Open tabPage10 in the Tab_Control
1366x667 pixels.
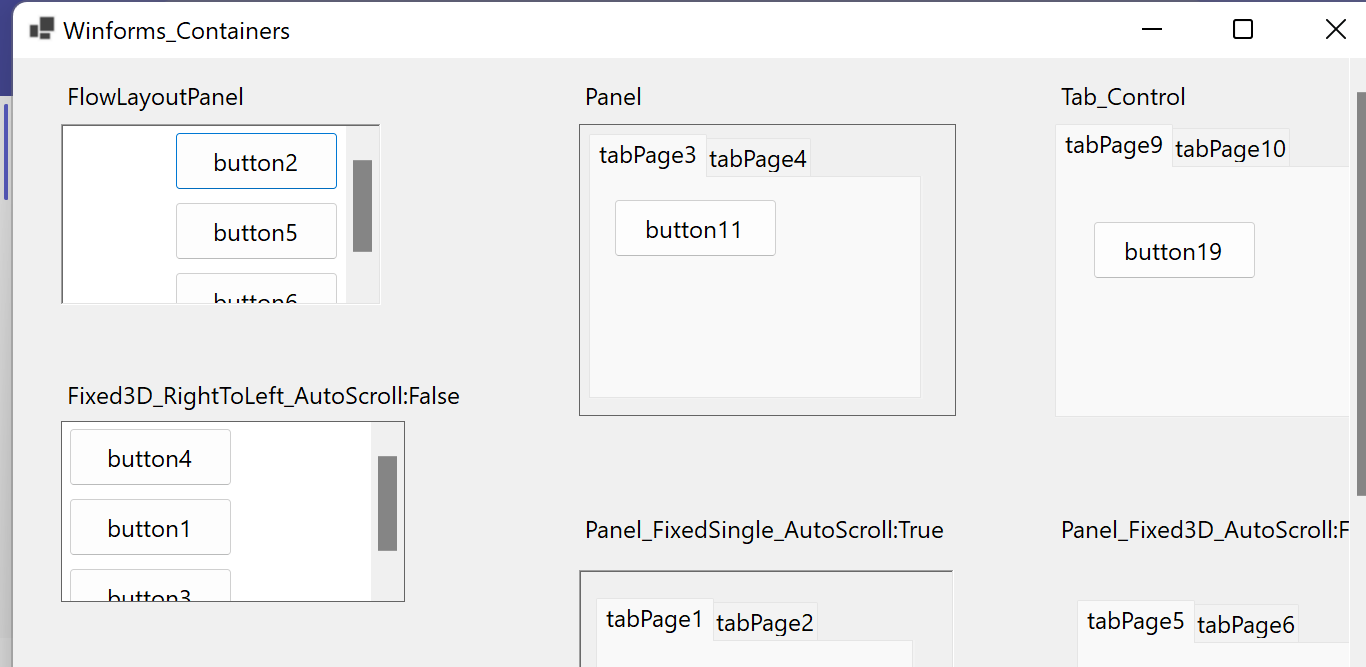pos(1230,149)
